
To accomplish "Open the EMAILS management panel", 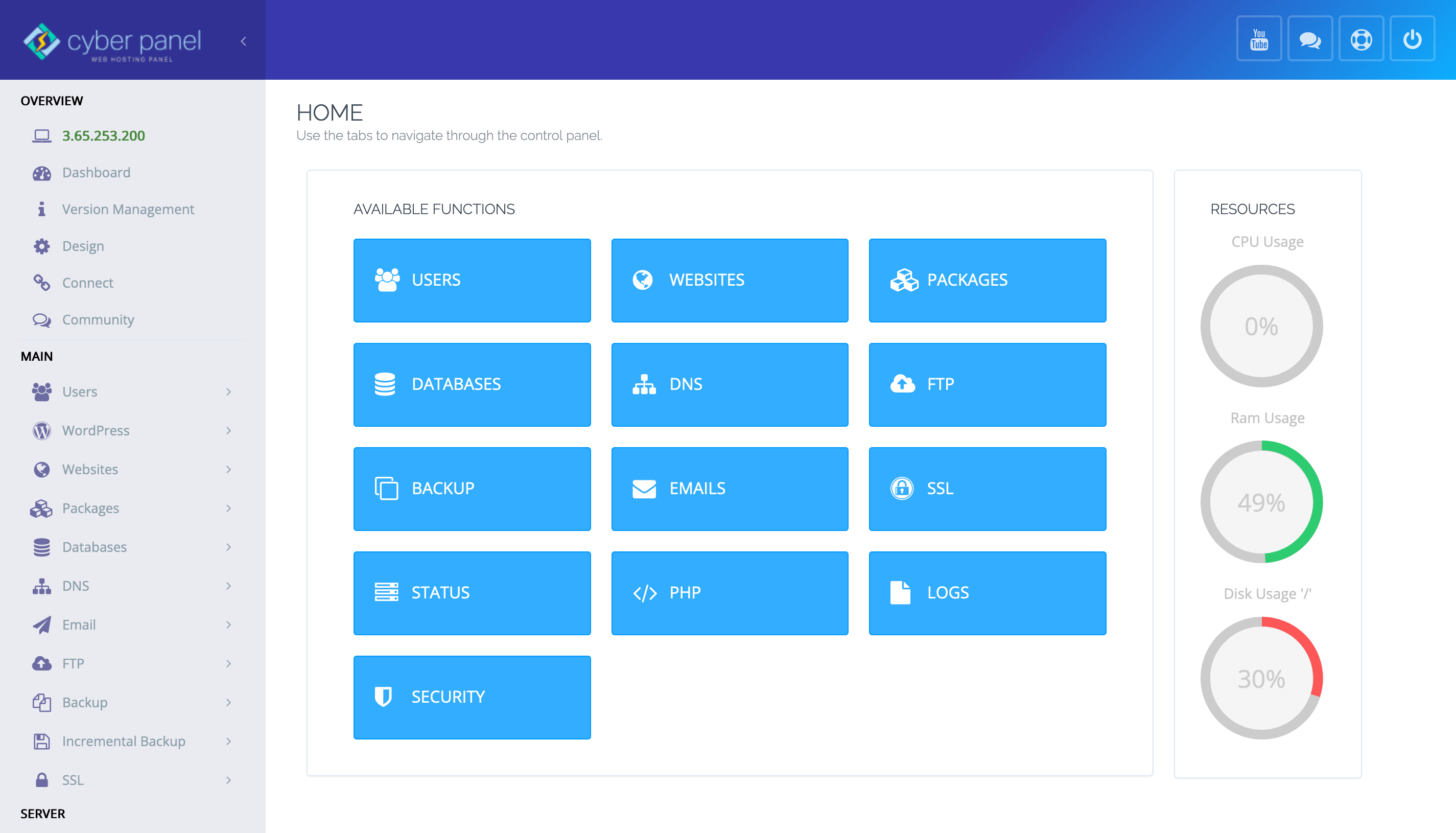I will (730, 488).
